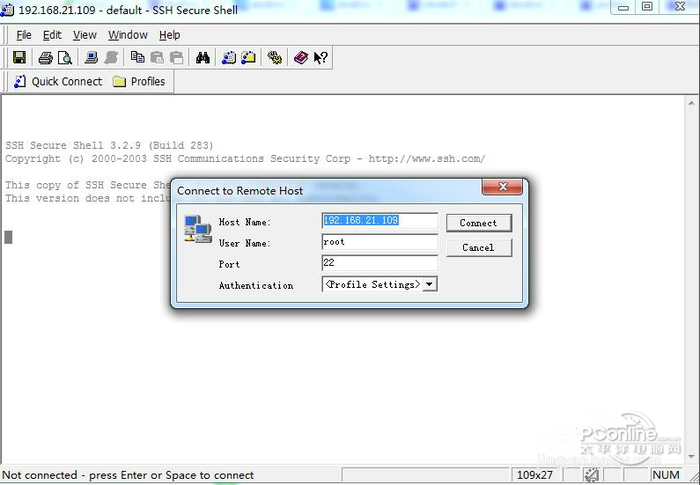Image resolution: width=700 pixels, height=485 pixels.
Task: Click the application icon in title bar
Action: (x=7, y=9)
